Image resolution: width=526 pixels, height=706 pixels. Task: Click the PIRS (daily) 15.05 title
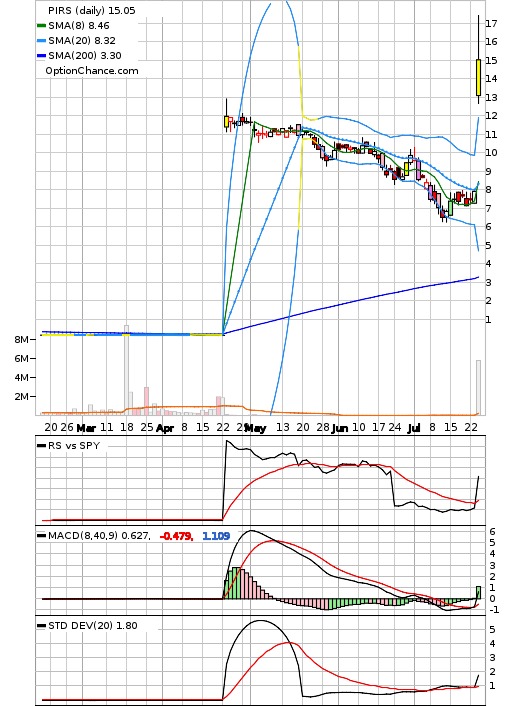(x=92, y=10)
